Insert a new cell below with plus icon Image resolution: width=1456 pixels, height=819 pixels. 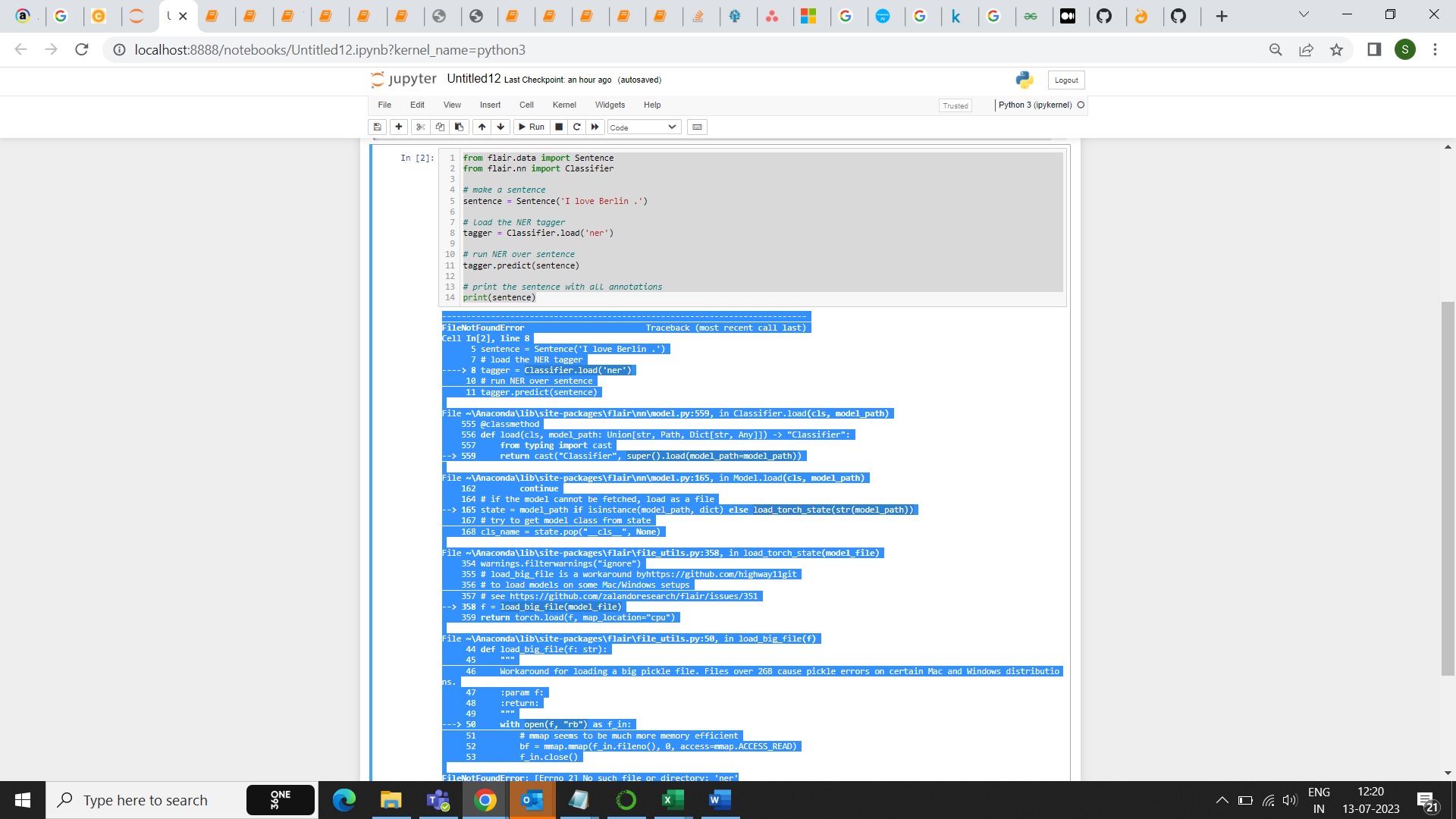tap(399, 127)
